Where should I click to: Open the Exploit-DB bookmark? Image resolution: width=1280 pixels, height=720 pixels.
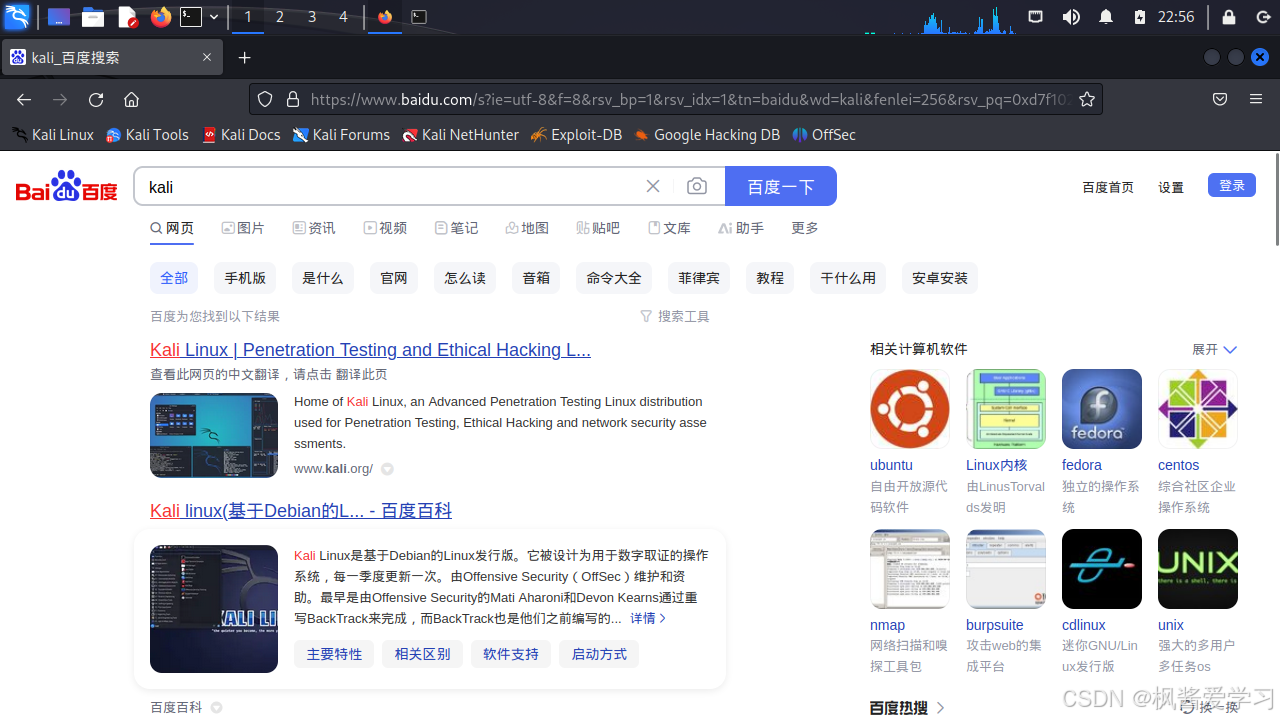coord(576,135)
